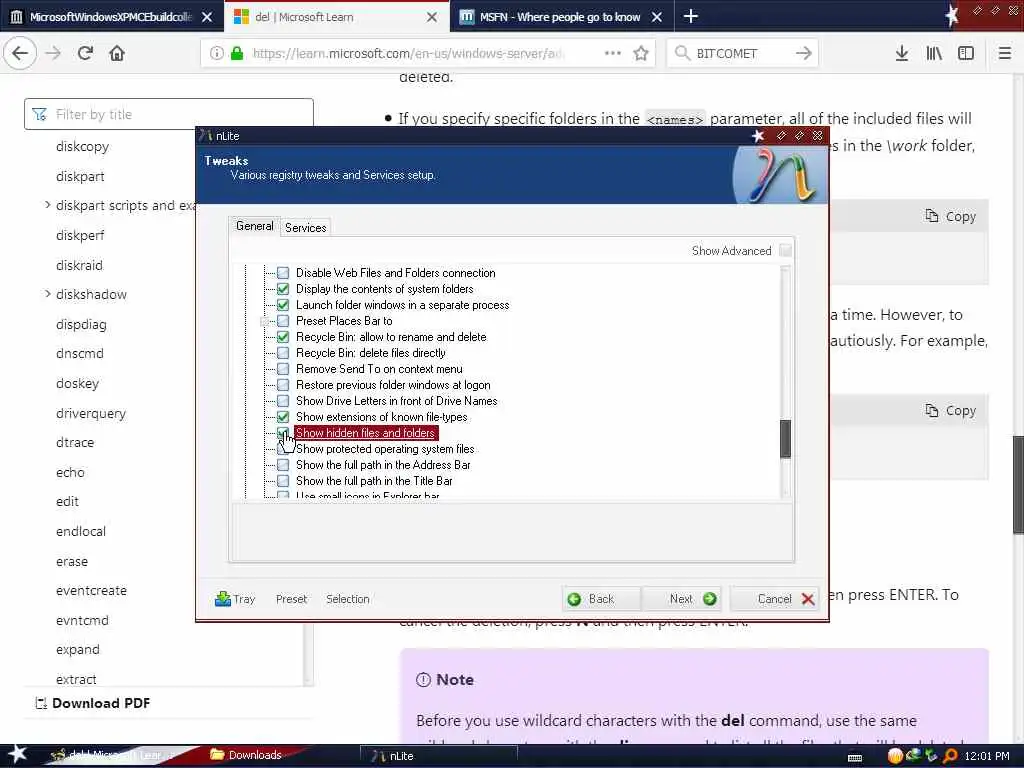Open the hamburger menu of the browser
This screenshot has height=768, width=1024.
tap(1005, 53)
